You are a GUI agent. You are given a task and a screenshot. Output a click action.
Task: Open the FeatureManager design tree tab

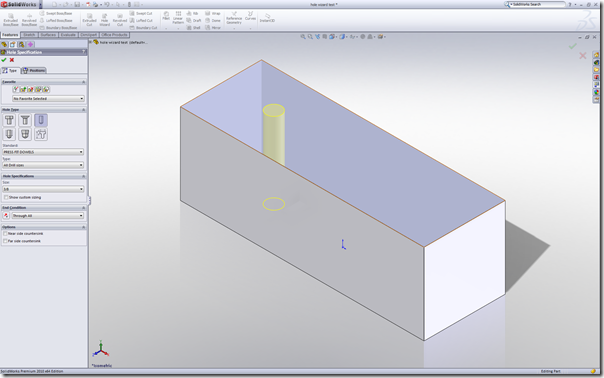(4, 44)
